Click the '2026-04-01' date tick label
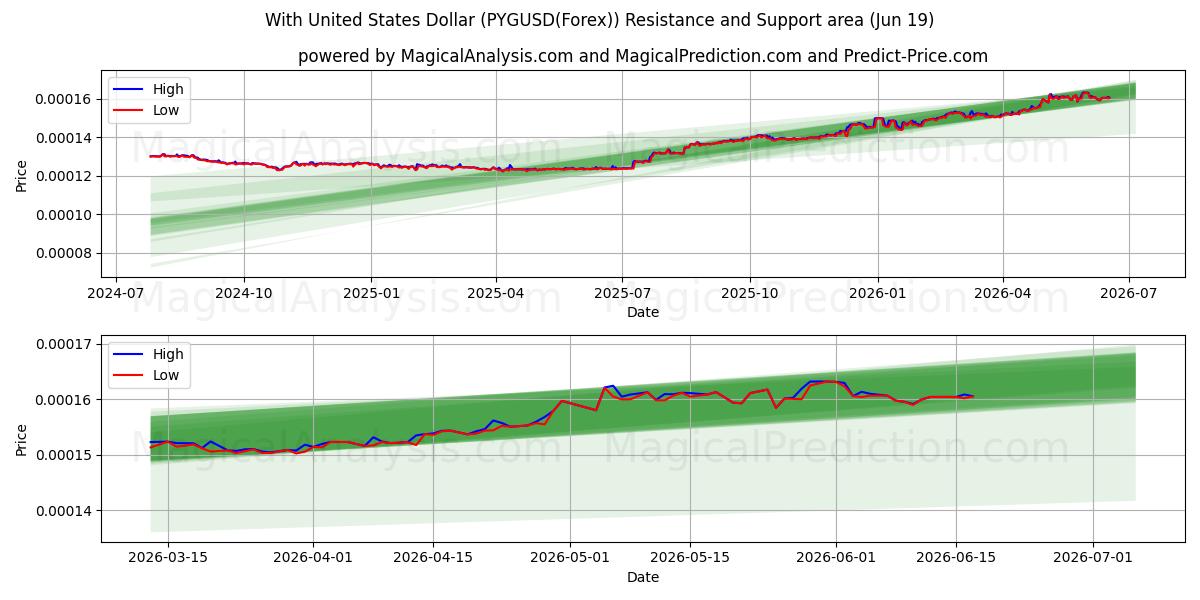The image size is (1200, 600). (x=313, y=558)
